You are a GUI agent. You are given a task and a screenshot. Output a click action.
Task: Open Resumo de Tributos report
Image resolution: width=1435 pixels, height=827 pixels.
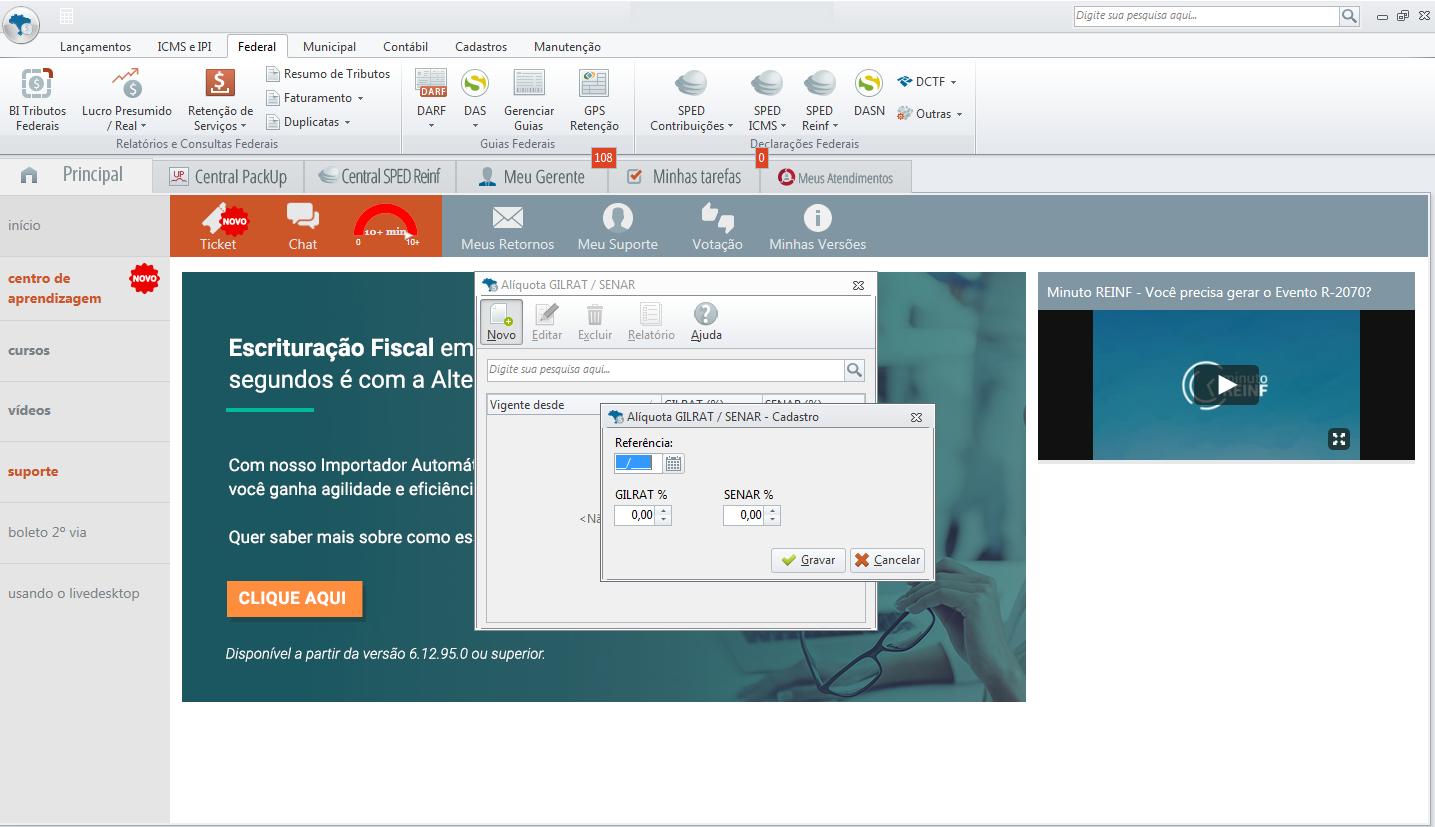point(329,74)
